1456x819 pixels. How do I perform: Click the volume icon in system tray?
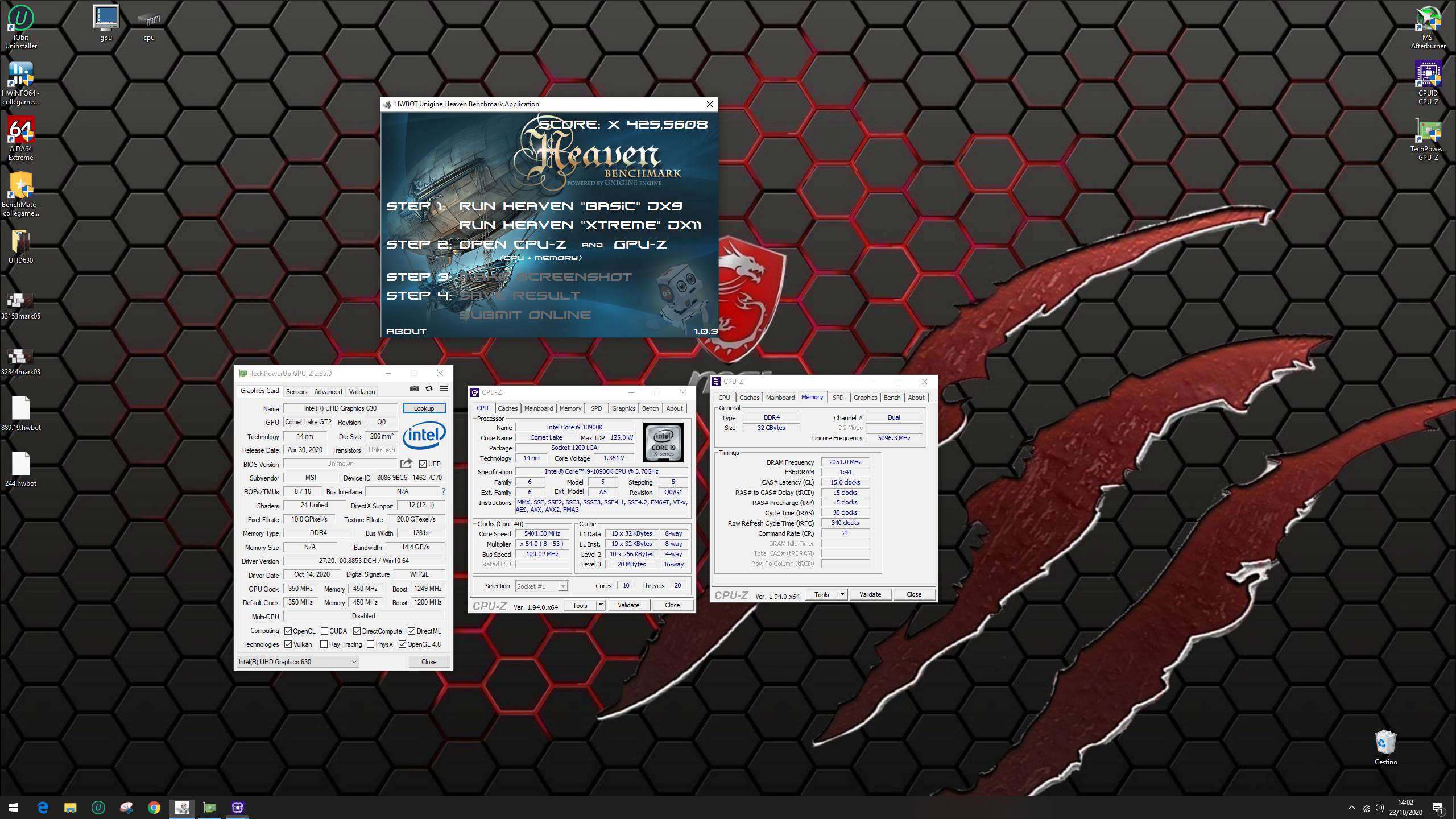click(1379, 808)
